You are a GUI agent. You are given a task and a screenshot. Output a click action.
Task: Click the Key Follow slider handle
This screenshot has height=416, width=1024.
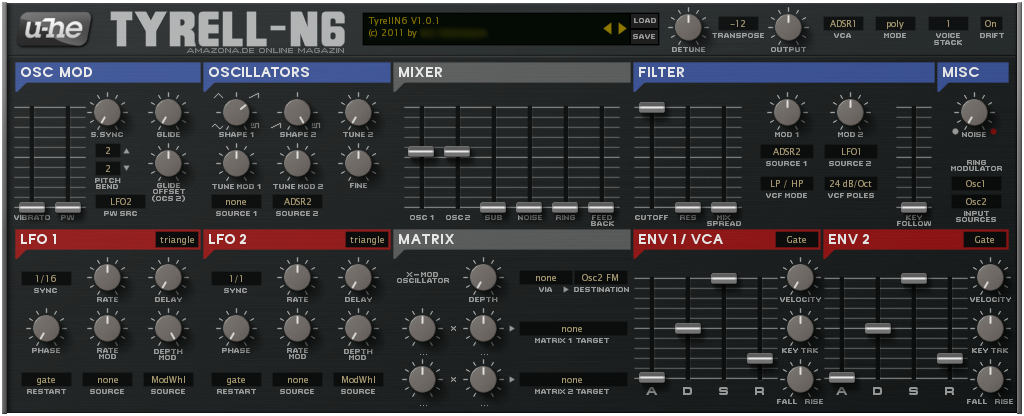(x=914, y=208)
